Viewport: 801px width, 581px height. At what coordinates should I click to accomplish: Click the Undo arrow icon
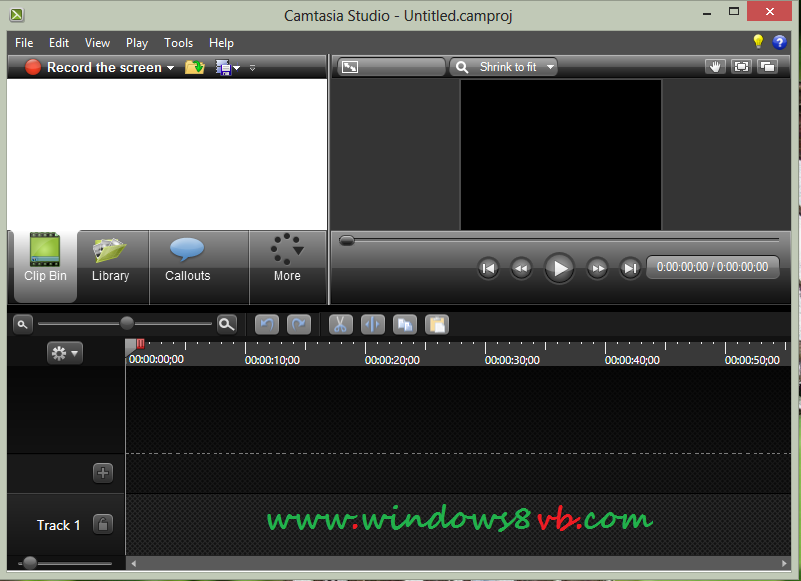click(266, 324)
